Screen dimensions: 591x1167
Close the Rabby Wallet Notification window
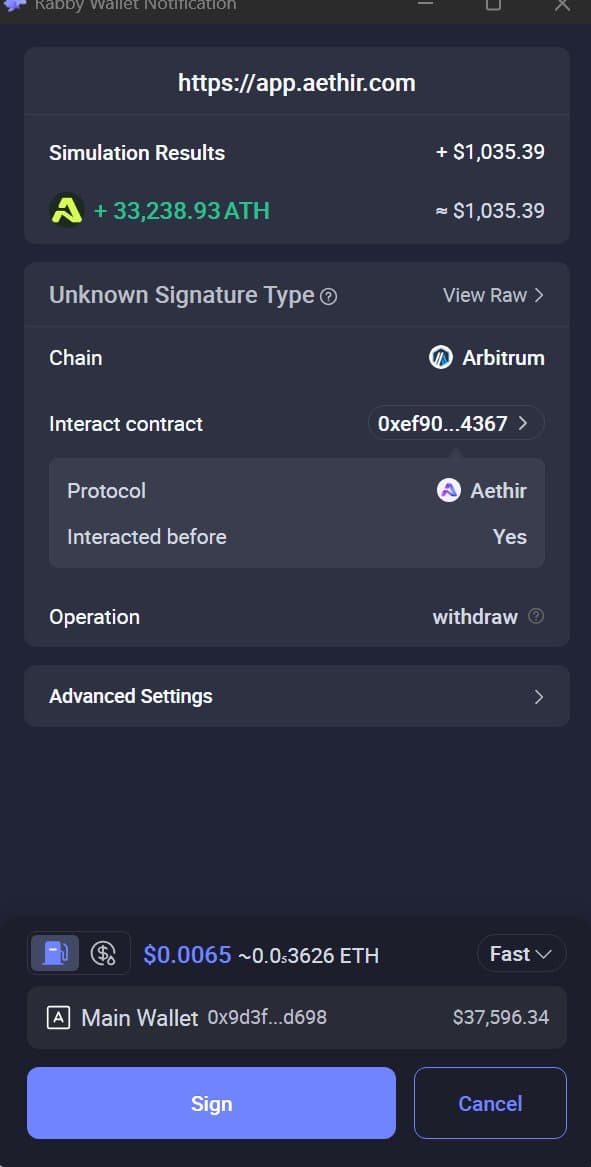pos(562,5)
